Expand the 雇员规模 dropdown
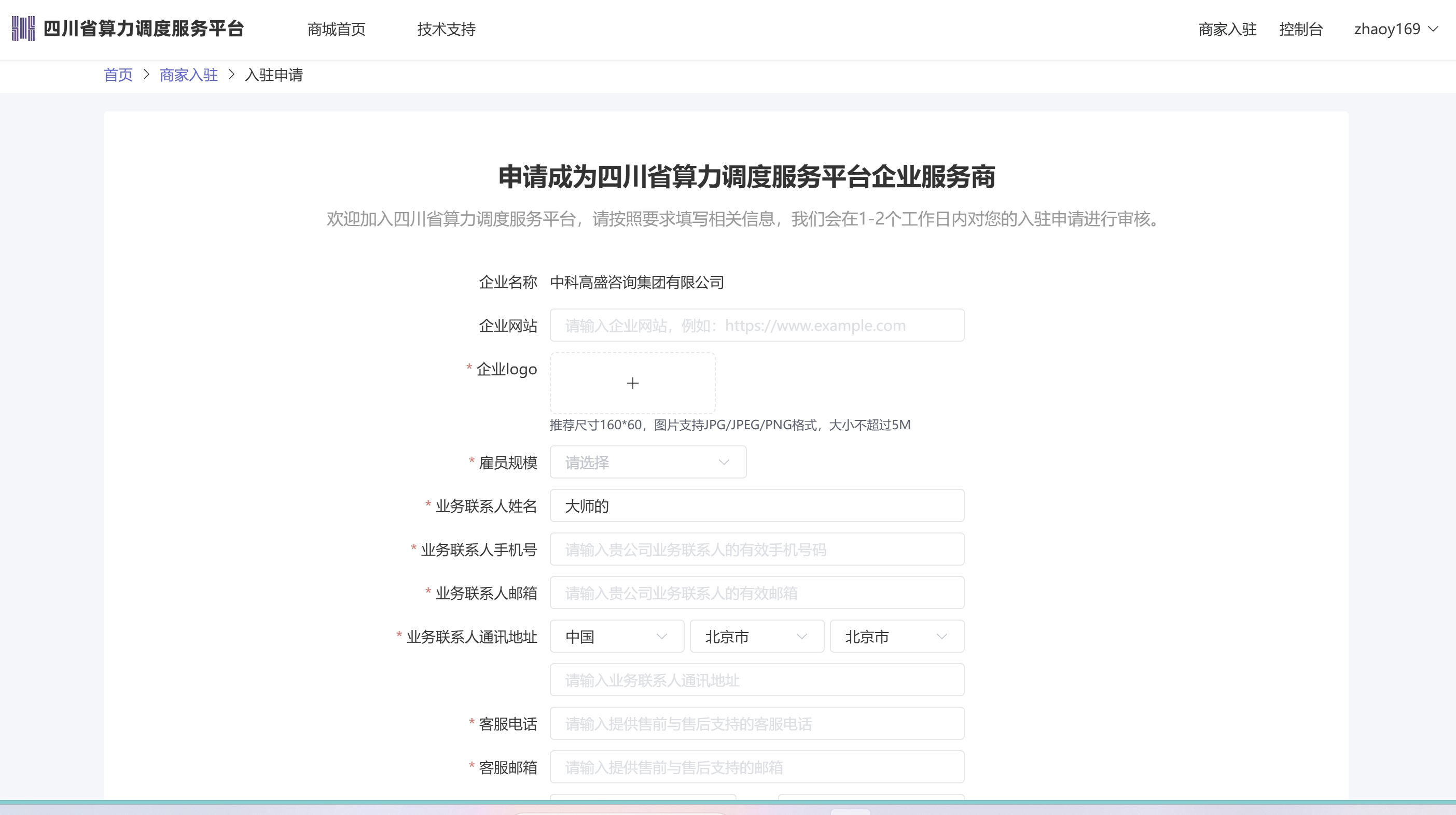Screen dimensions: 1456x815 [648, 462]
